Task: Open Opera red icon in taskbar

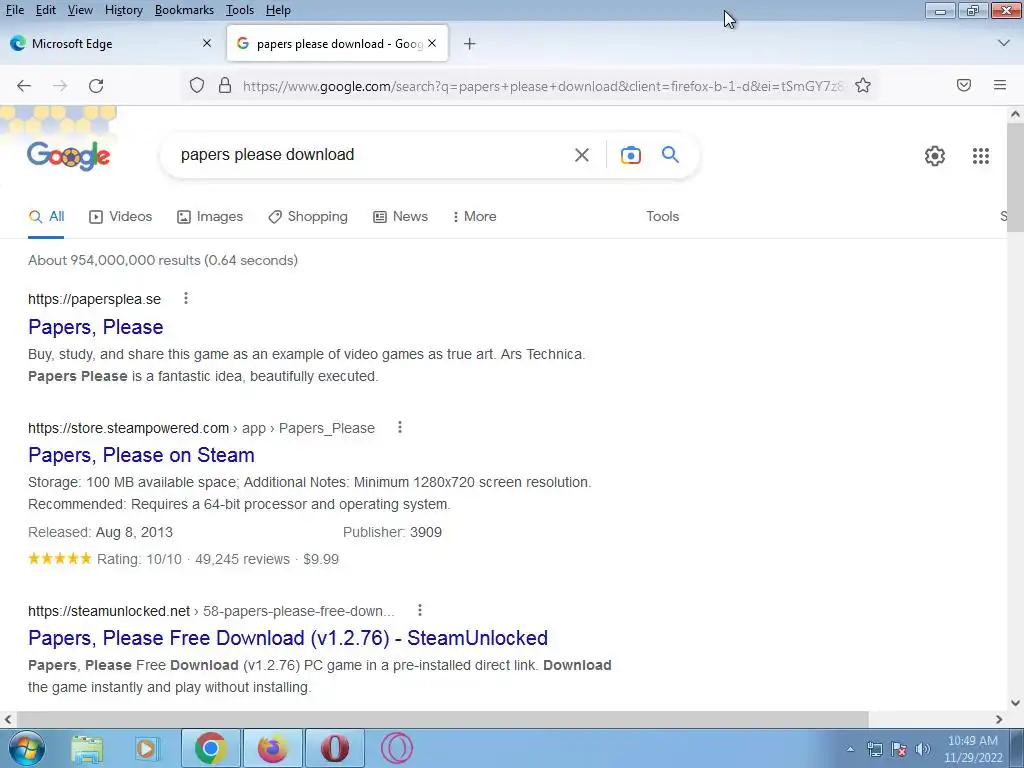Action: pos(334,748)
